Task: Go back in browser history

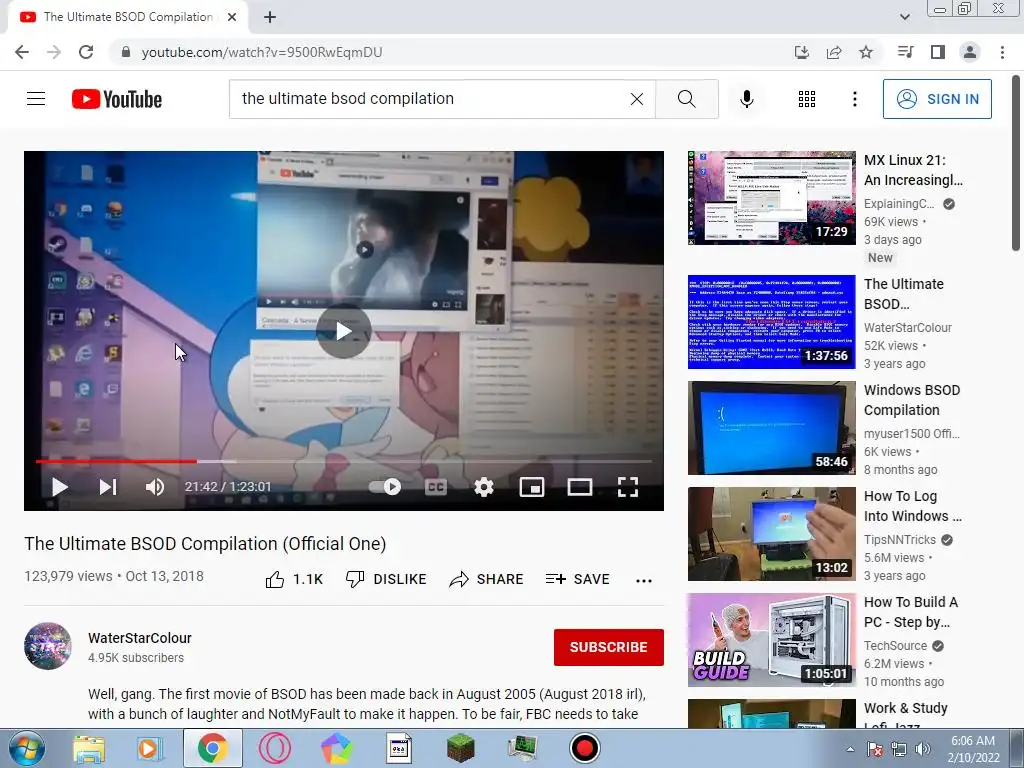Action: coord(22,52)
